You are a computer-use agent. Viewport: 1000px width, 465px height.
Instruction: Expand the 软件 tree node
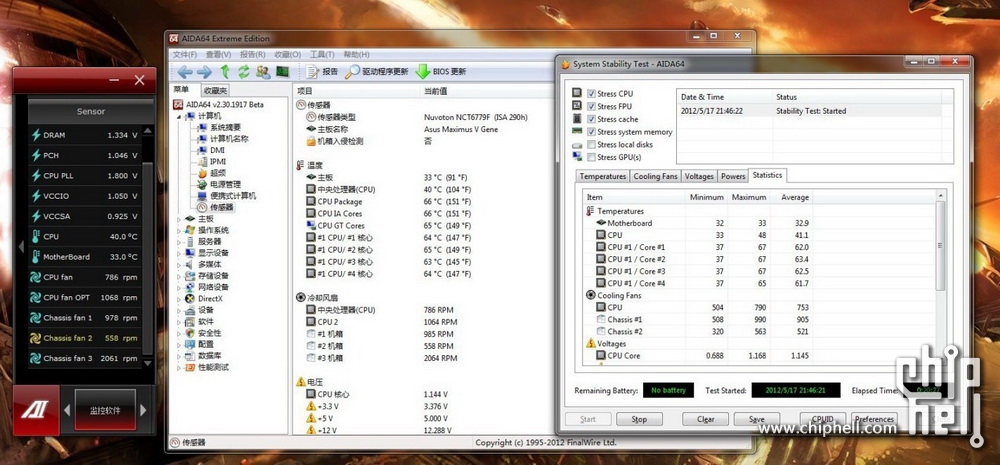[179, 321]
